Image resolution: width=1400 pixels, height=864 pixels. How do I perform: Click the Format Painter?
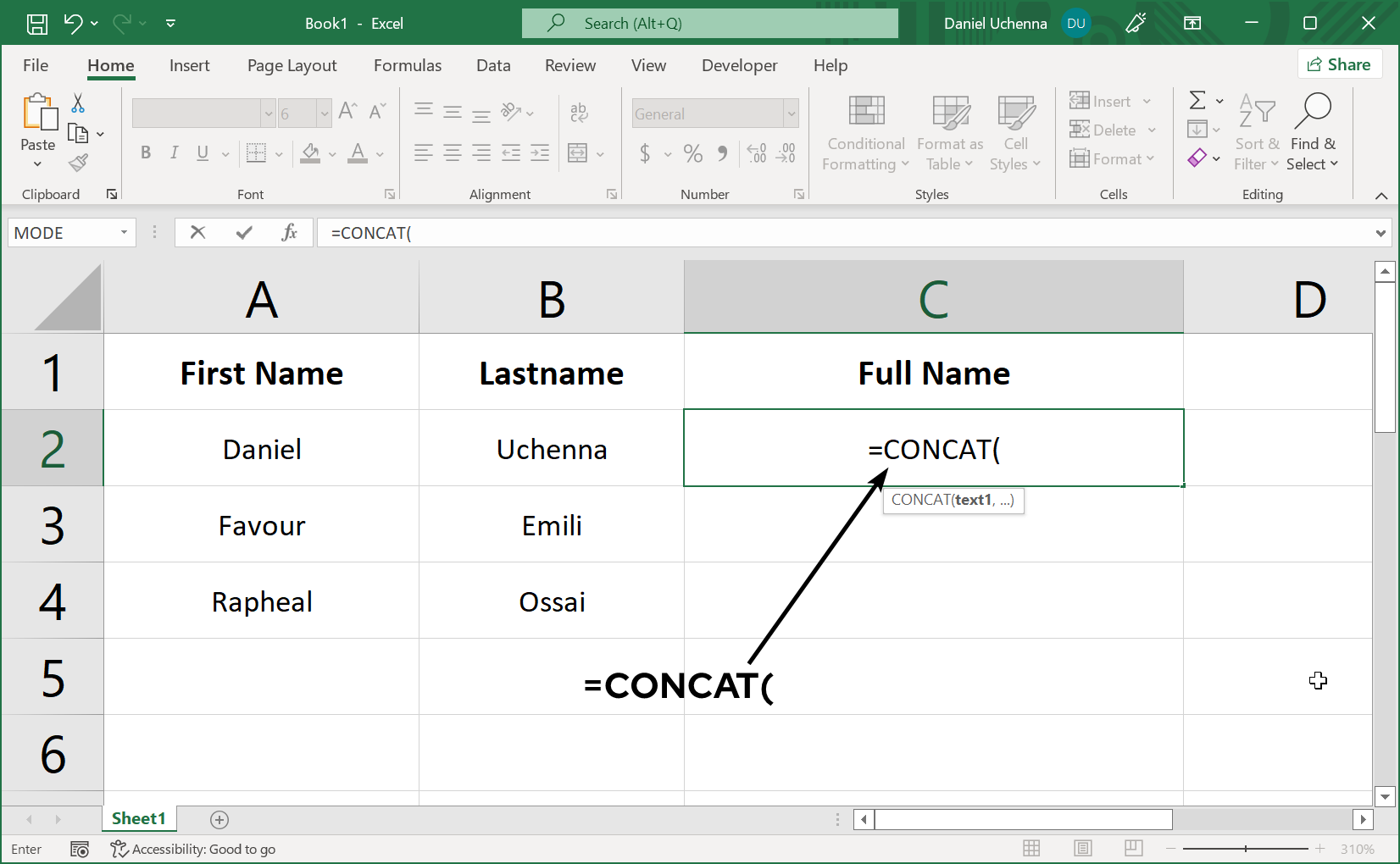(79, 163)
